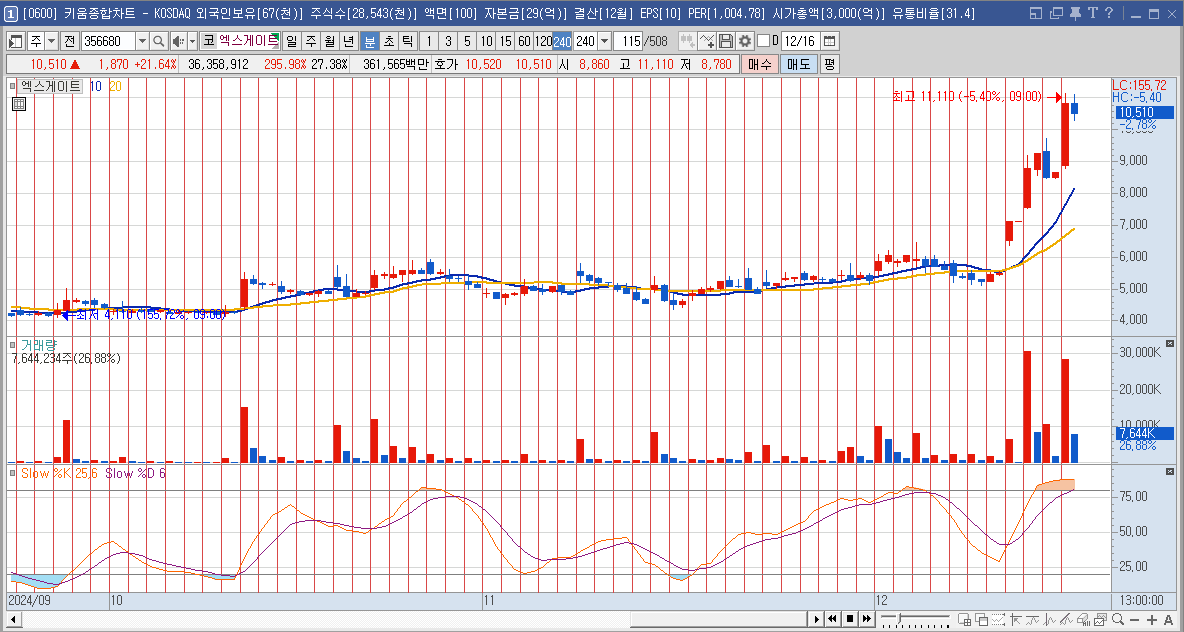This screenshot has width=1184, height=632.
Task: Click the 주 market type box in toolbar
Action: click(x=35, y=41)
